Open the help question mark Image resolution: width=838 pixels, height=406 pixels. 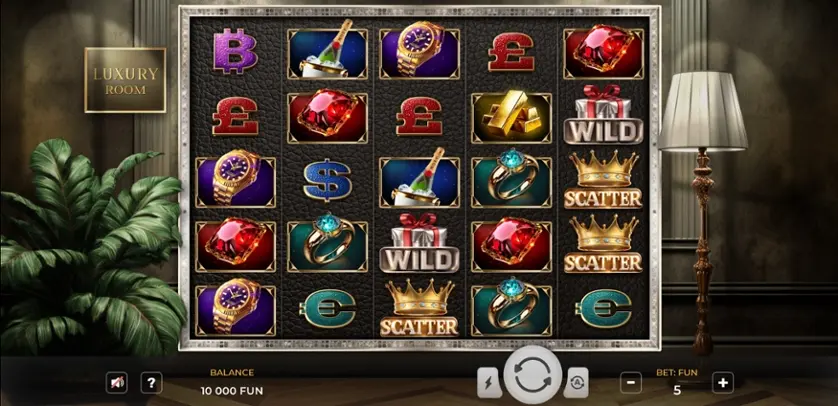tap(151, 382)
